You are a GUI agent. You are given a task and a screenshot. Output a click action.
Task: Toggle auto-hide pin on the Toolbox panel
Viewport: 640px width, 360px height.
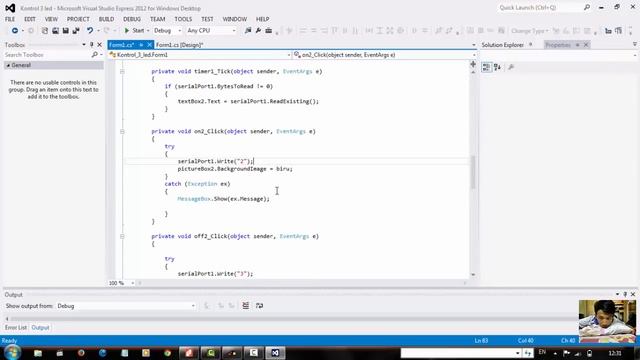pos(91,45)
